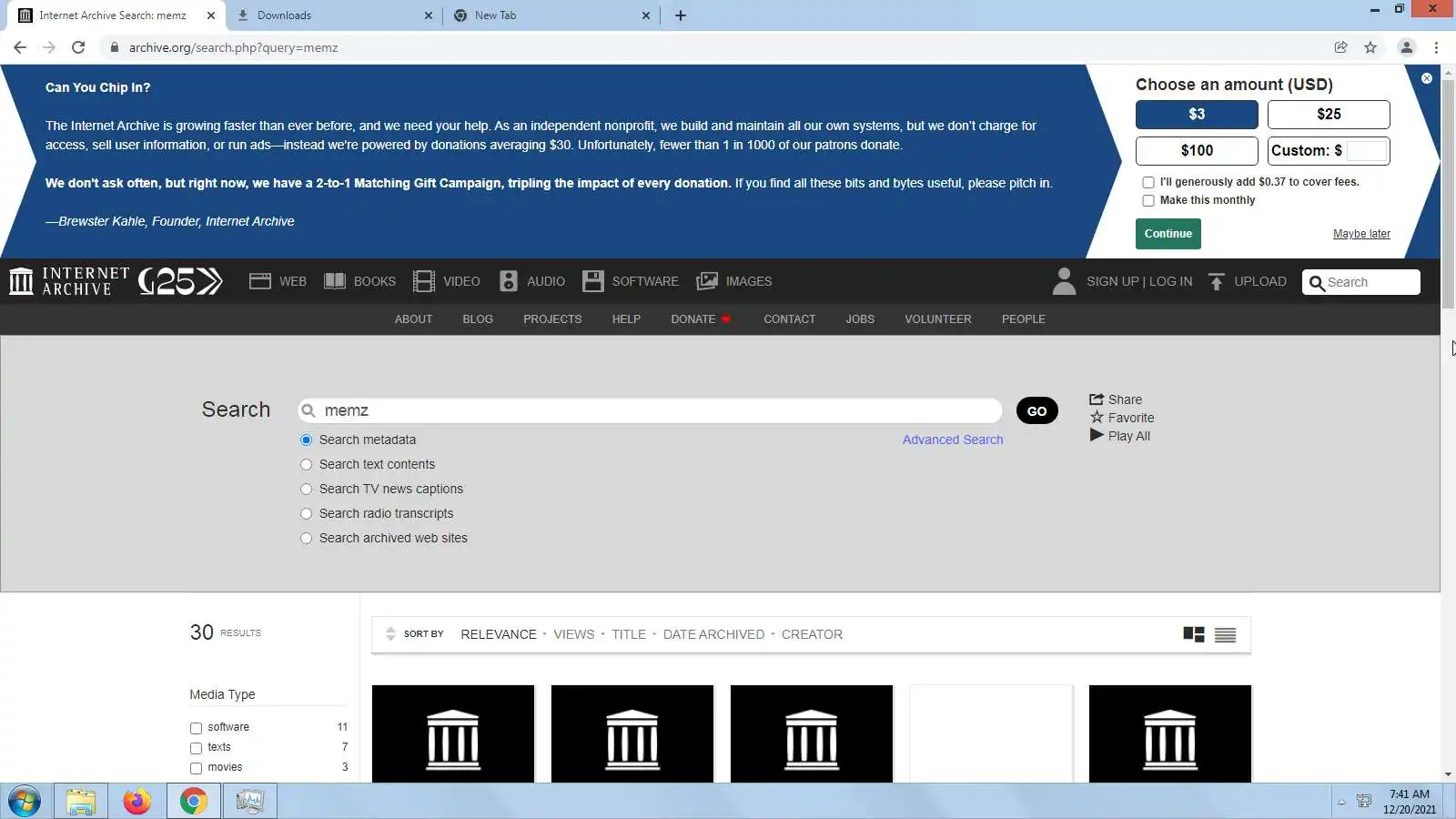Open the Web section icon
This screenshot has width=1456, height=819.
point(260,281)
